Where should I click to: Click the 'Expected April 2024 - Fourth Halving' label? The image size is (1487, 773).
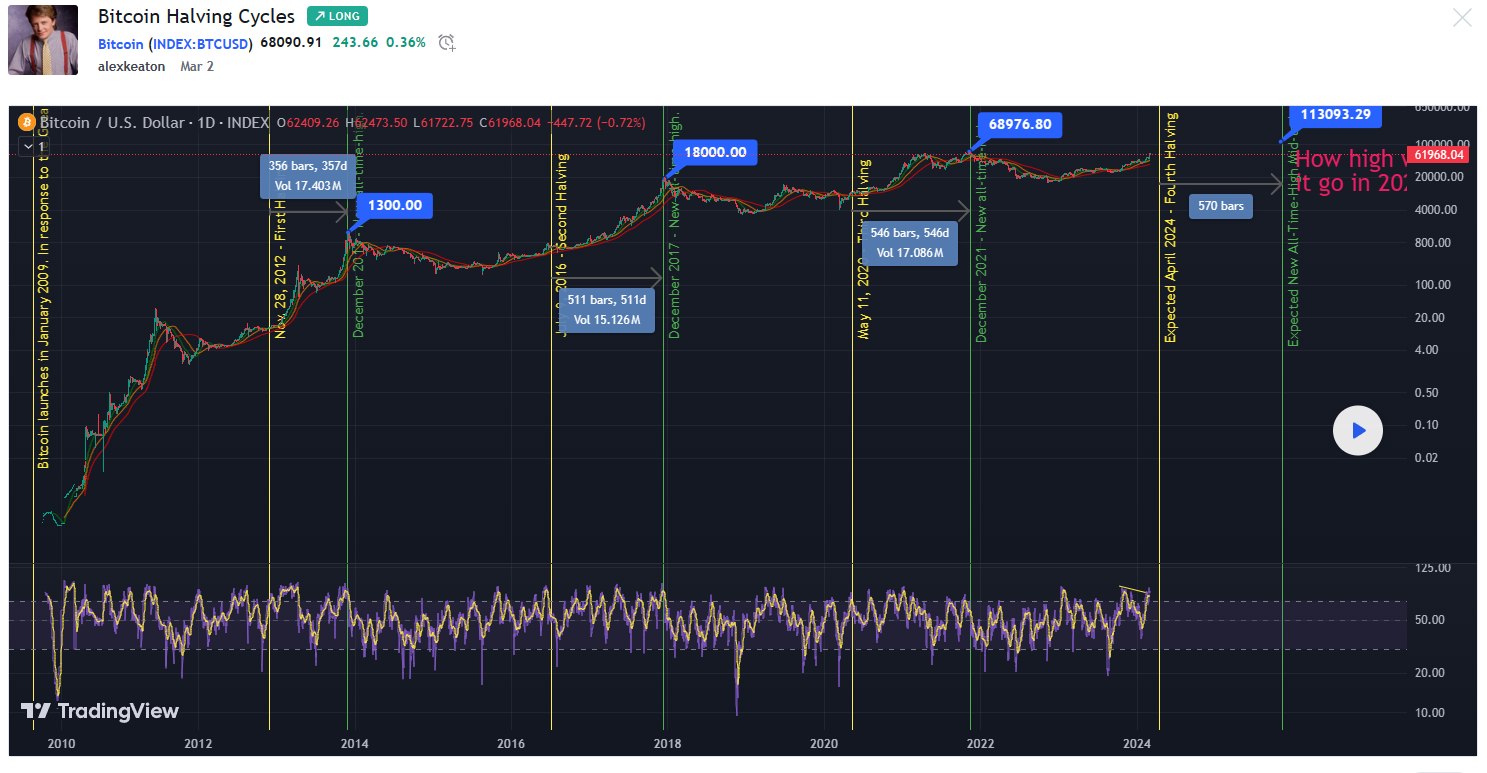click(1170, 228)
